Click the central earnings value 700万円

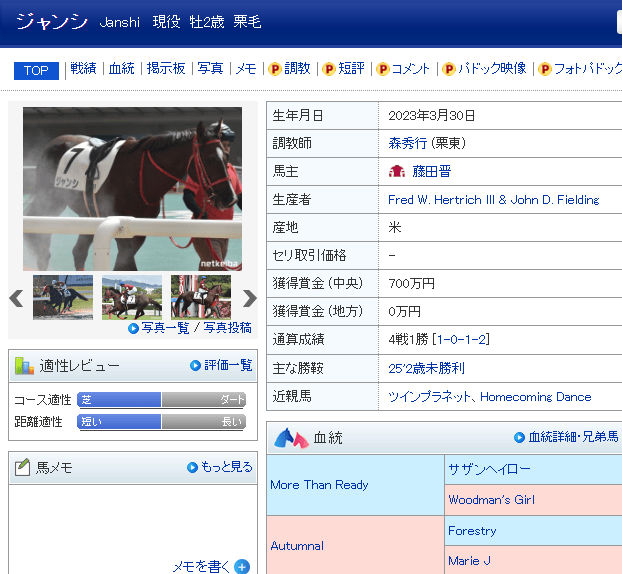click(411, 284)
